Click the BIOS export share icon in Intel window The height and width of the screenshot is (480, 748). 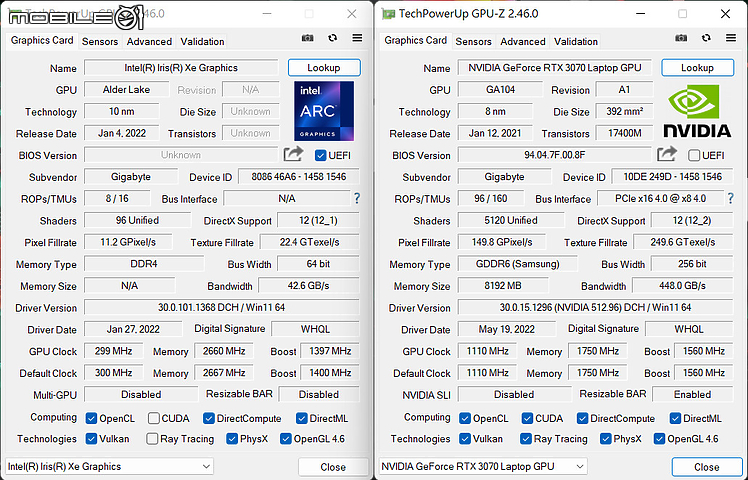[293, 154]
